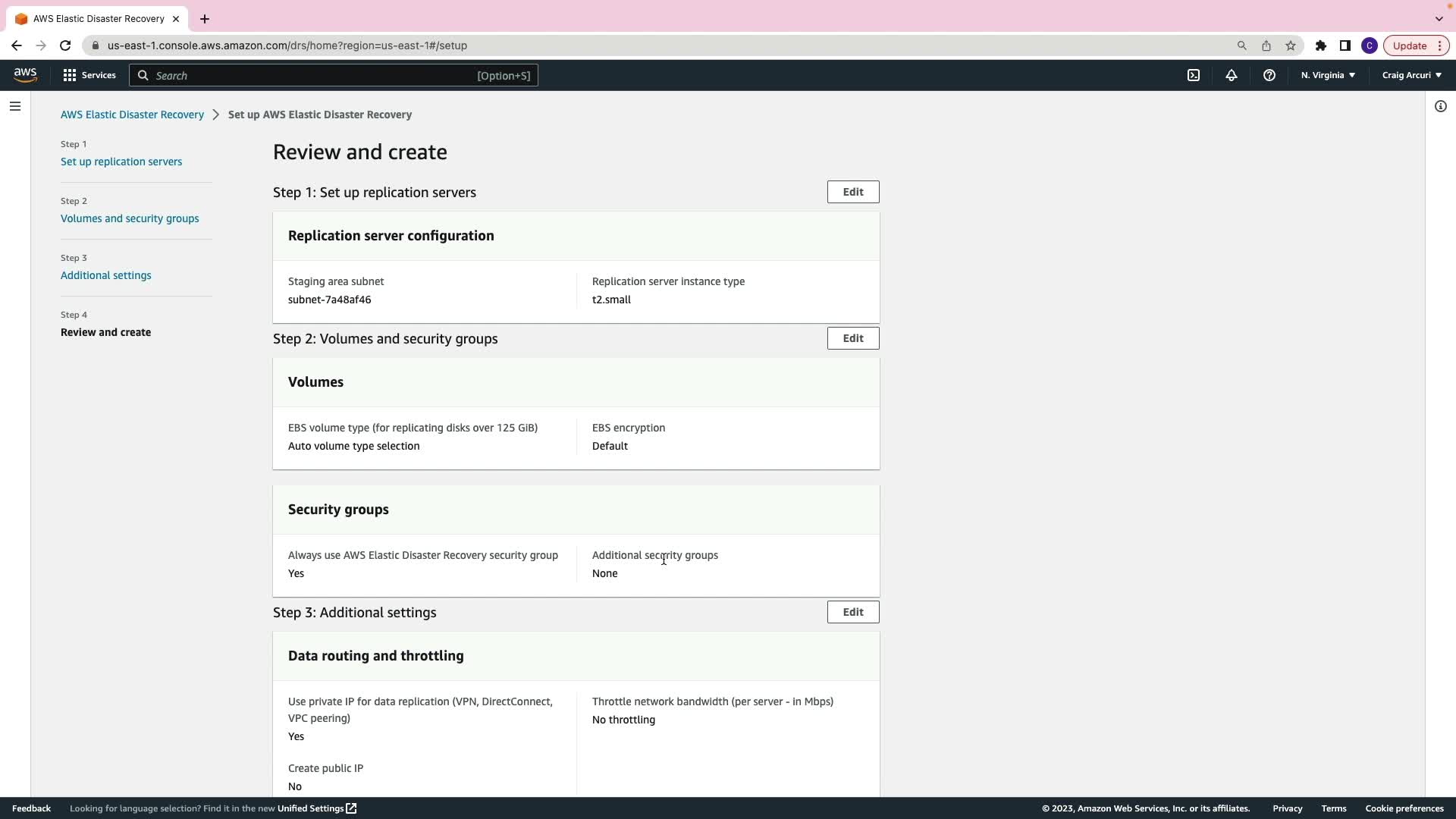Open the info panel icon
Image resolution: width=1456 pixels, height=819 pixels.
(x=1440, y=106)
